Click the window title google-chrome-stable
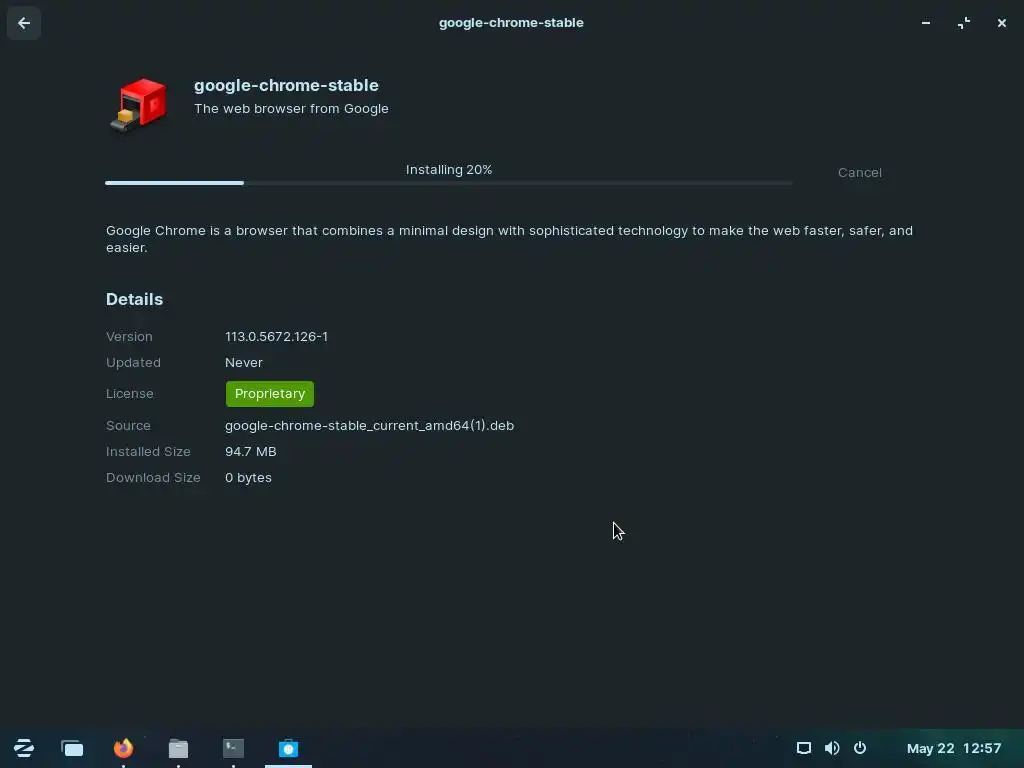 pos(511,23)
